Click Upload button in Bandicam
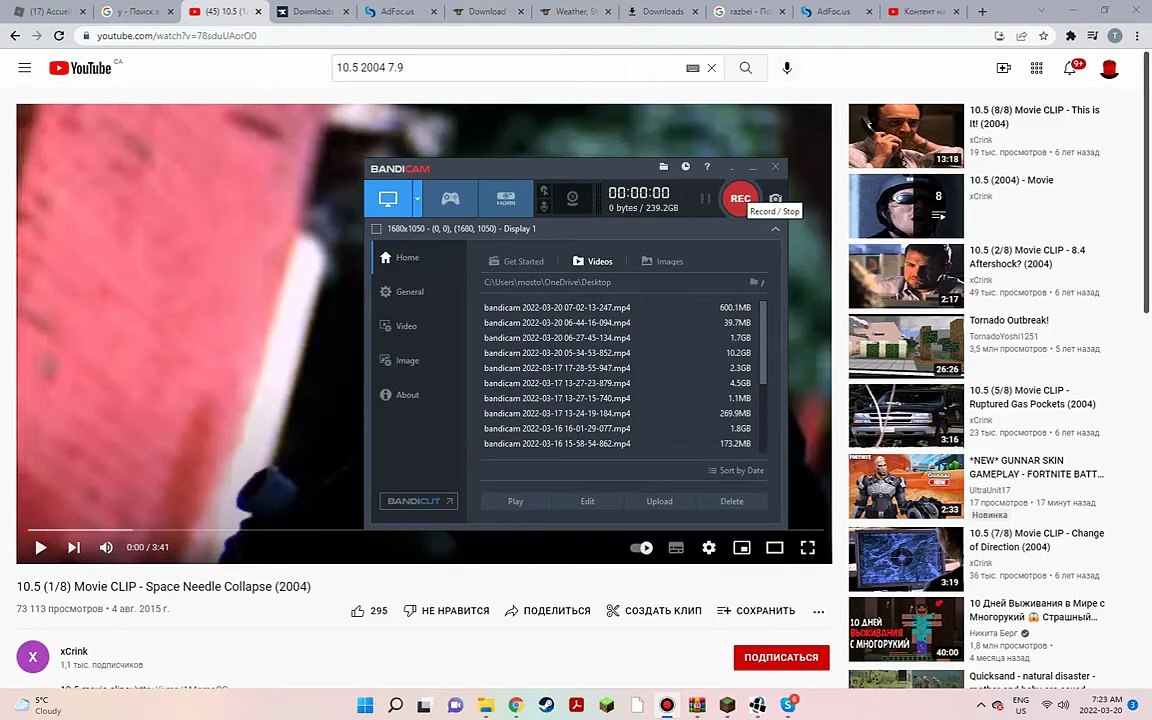Image resolution: width=1152 pixels, height=720 pixels. 659,502
